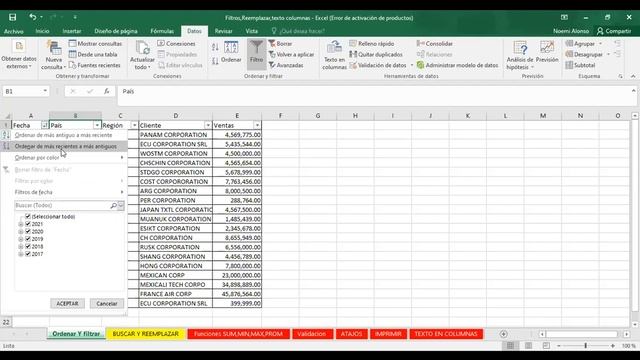Screen dimensions: 640x360
Task: Undo the last action
Action: pos(32,17)
